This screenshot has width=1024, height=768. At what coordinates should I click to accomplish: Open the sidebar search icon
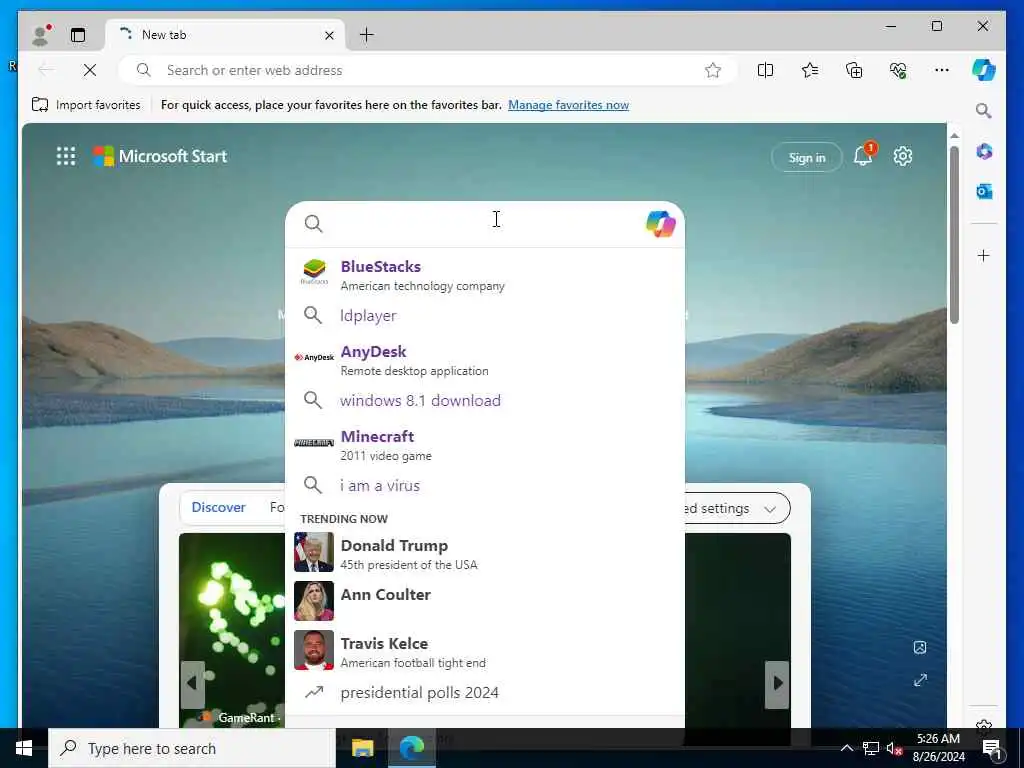pyautogui.click(x=984, y=110)
